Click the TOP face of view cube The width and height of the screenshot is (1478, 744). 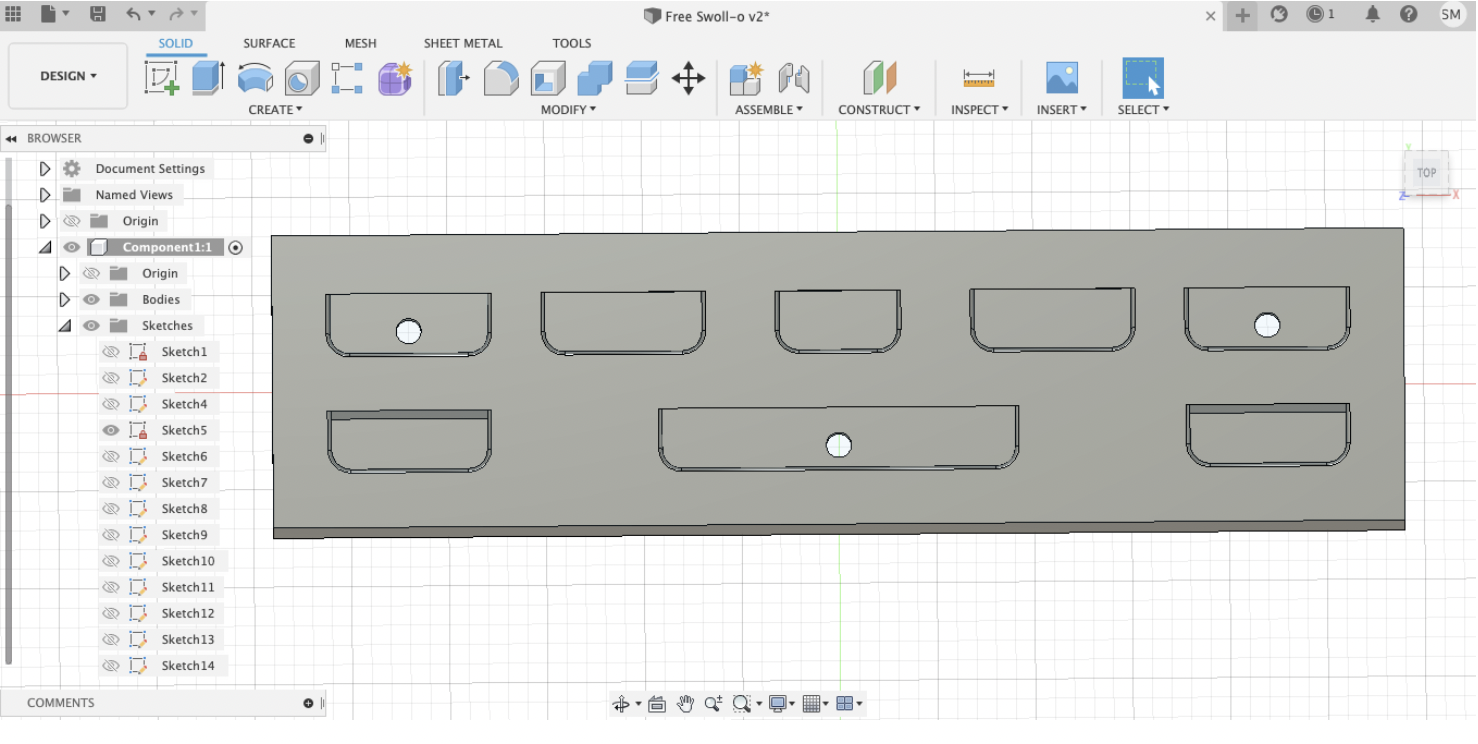[1426, 172]
